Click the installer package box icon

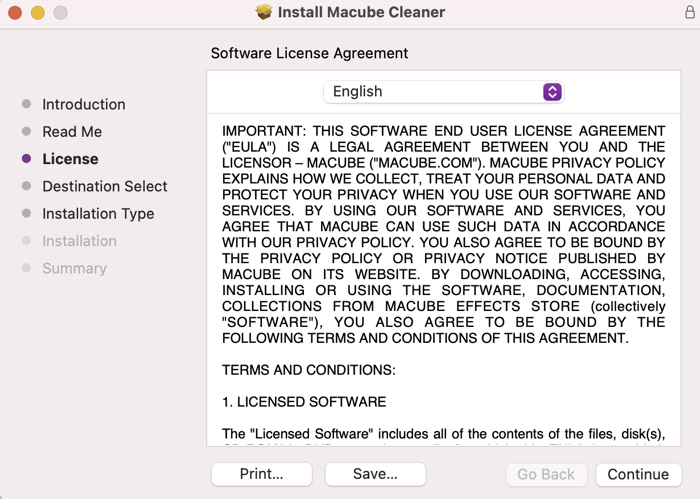[264, 12]
